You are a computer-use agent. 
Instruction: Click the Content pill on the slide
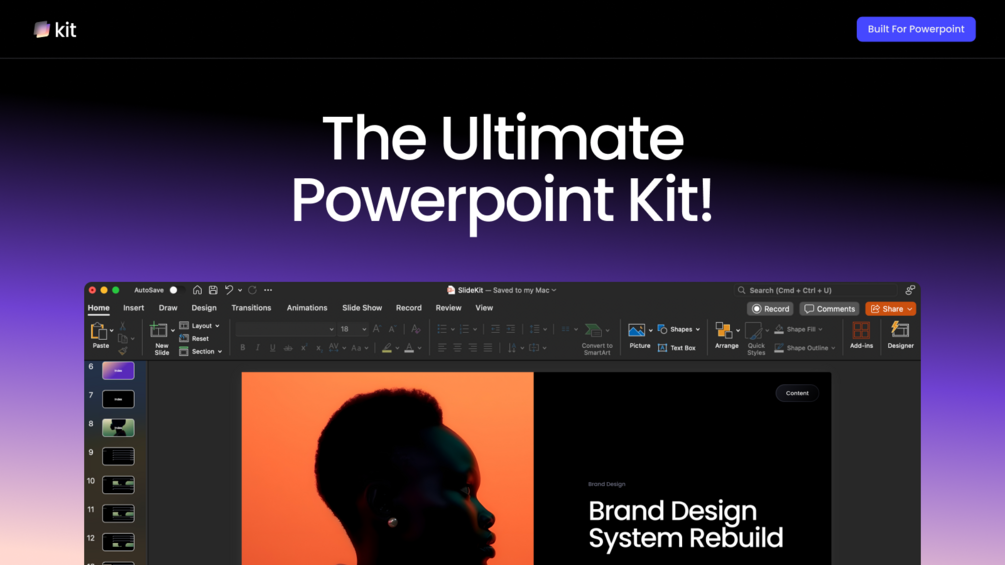pos(797,393)
